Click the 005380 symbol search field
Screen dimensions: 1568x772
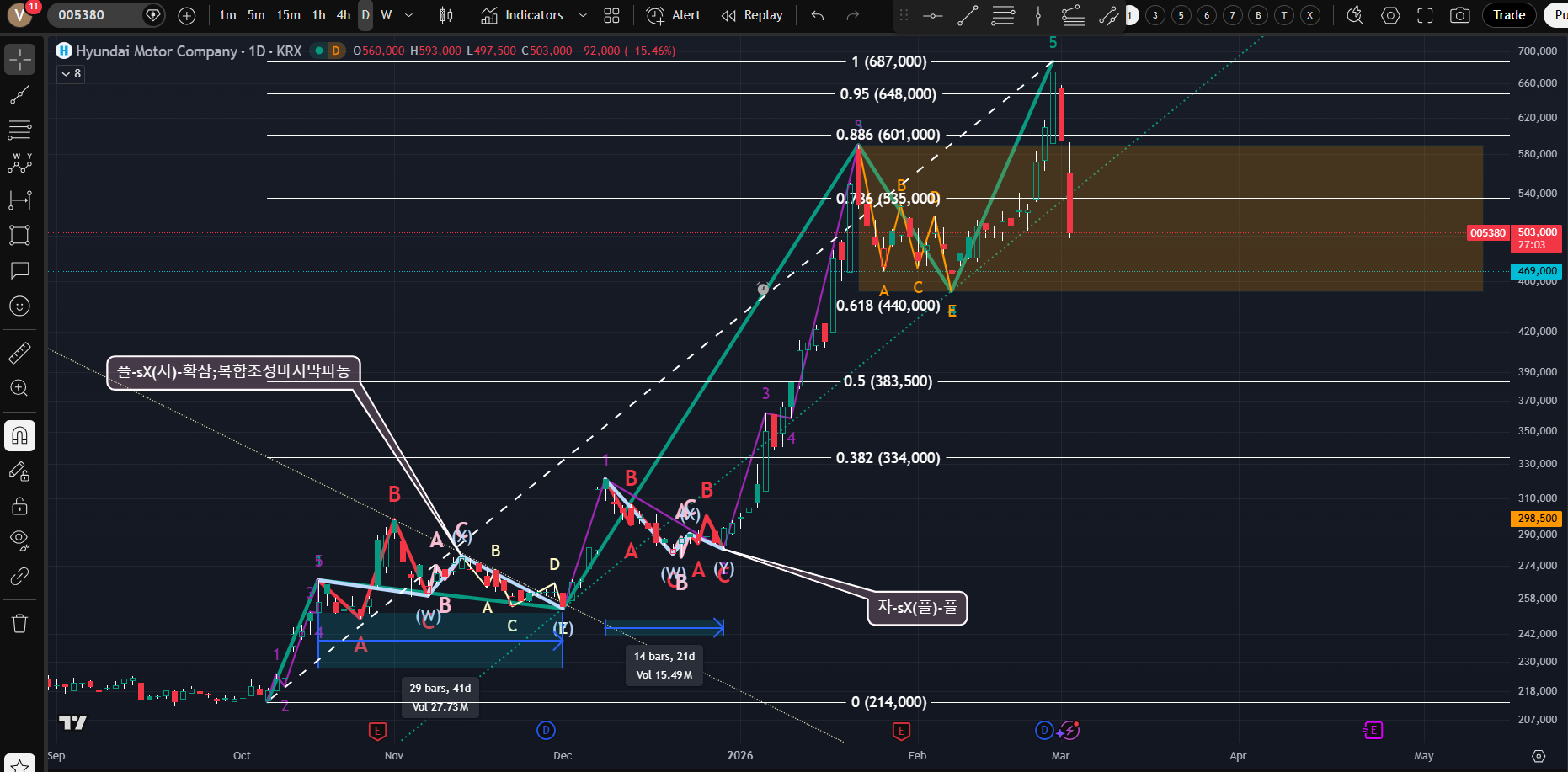coord(93,15)
